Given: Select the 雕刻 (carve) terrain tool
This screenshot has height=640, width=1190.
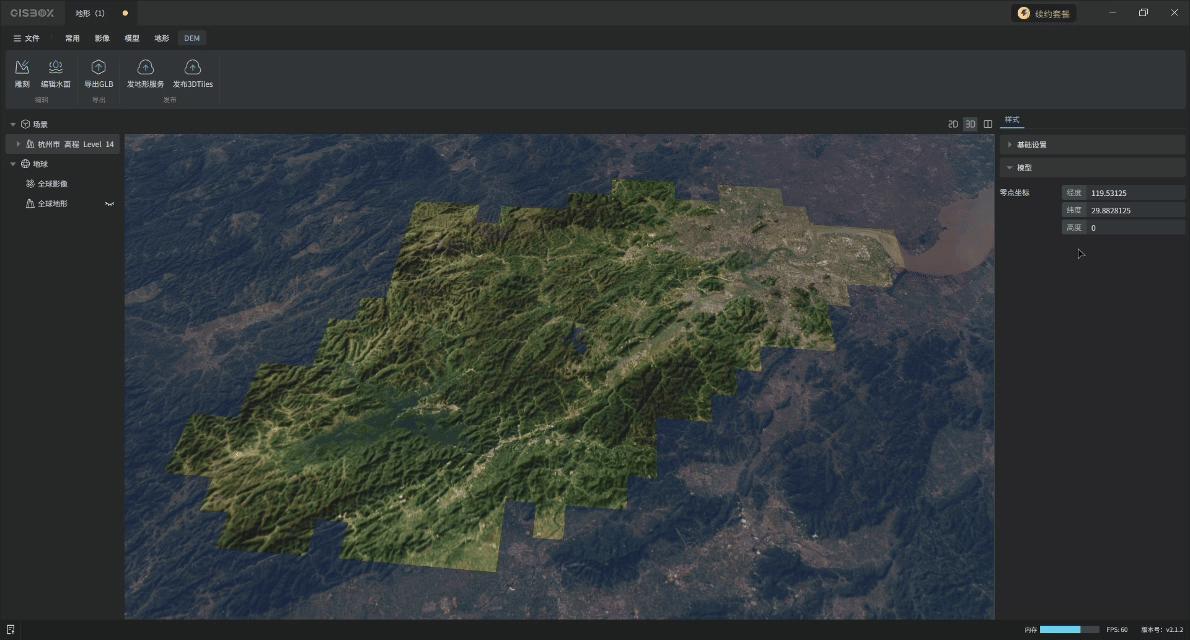Looking at the screenshot, I should (22, 68).
